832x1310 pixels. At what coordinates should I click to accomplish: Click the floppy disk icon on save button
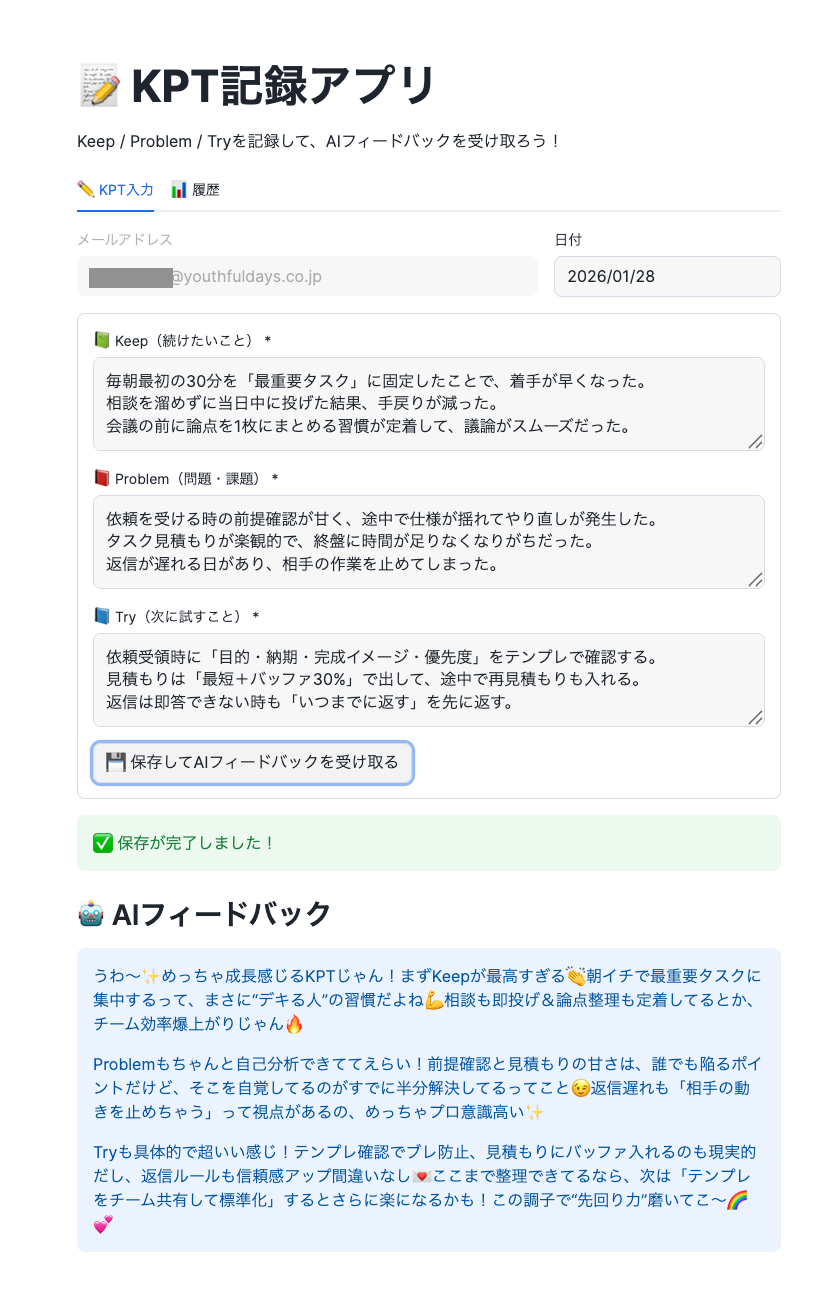click(x=115, y=762)
